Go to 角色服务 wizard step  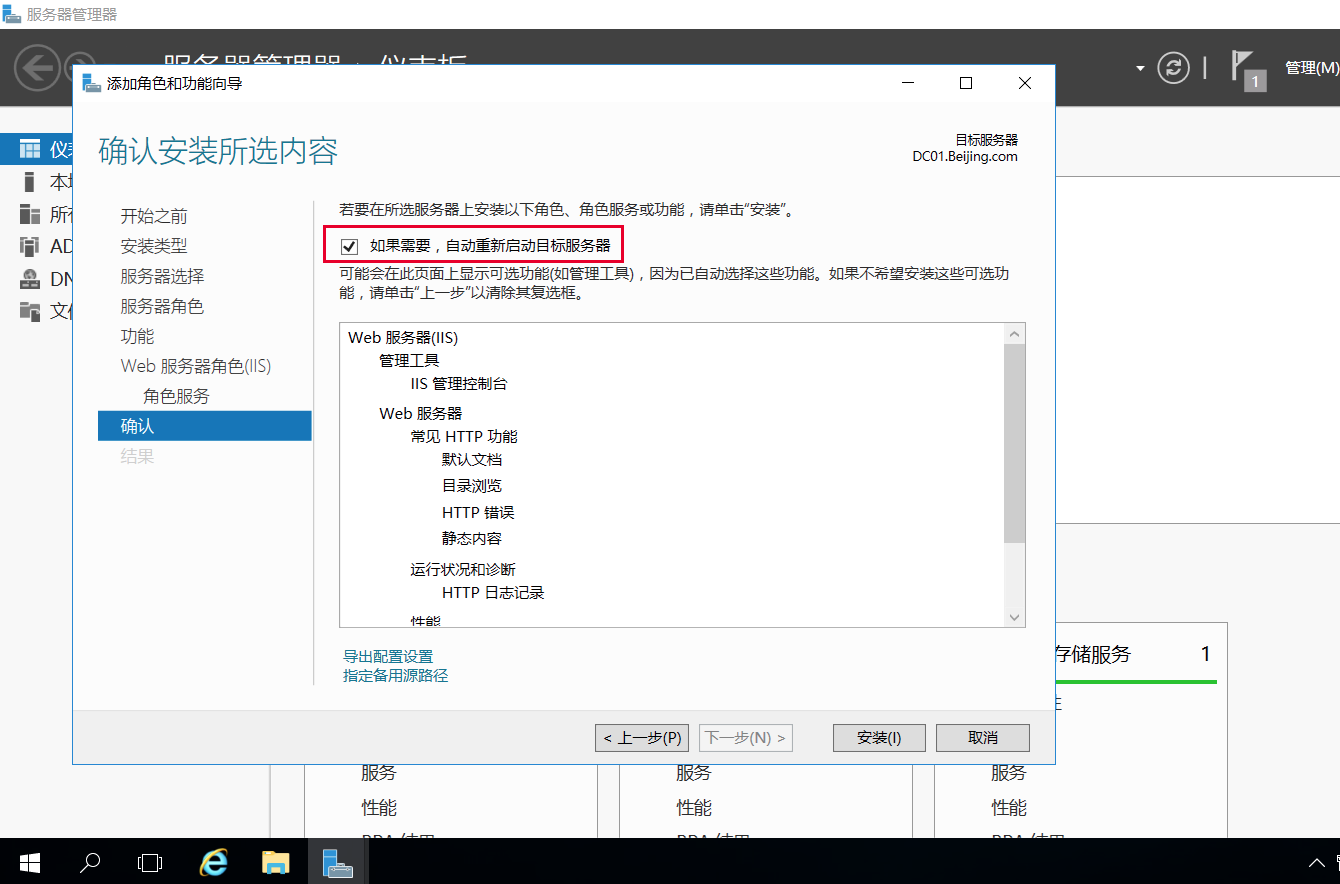[x=176, y=396]
